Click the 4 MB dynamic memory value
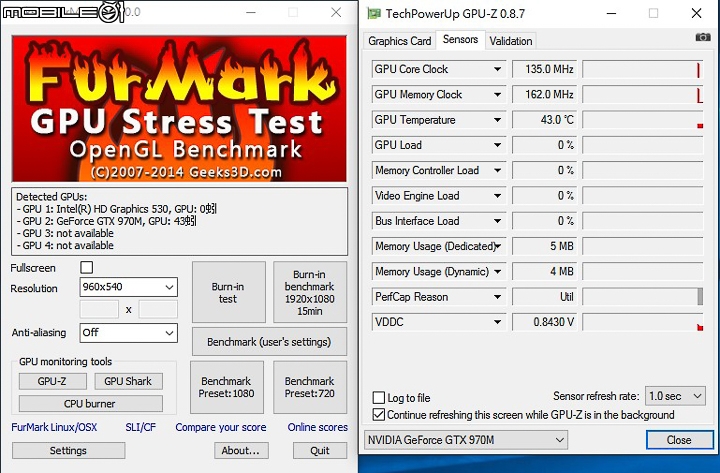Viewport: 720px width, 473px height. 544,271
